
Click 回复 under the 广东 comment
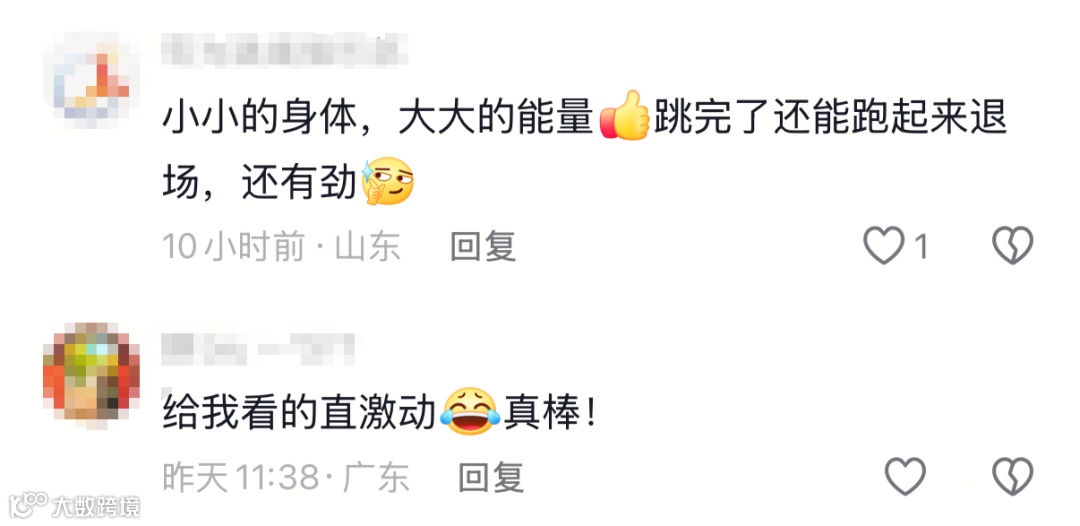tap(491, 477)
